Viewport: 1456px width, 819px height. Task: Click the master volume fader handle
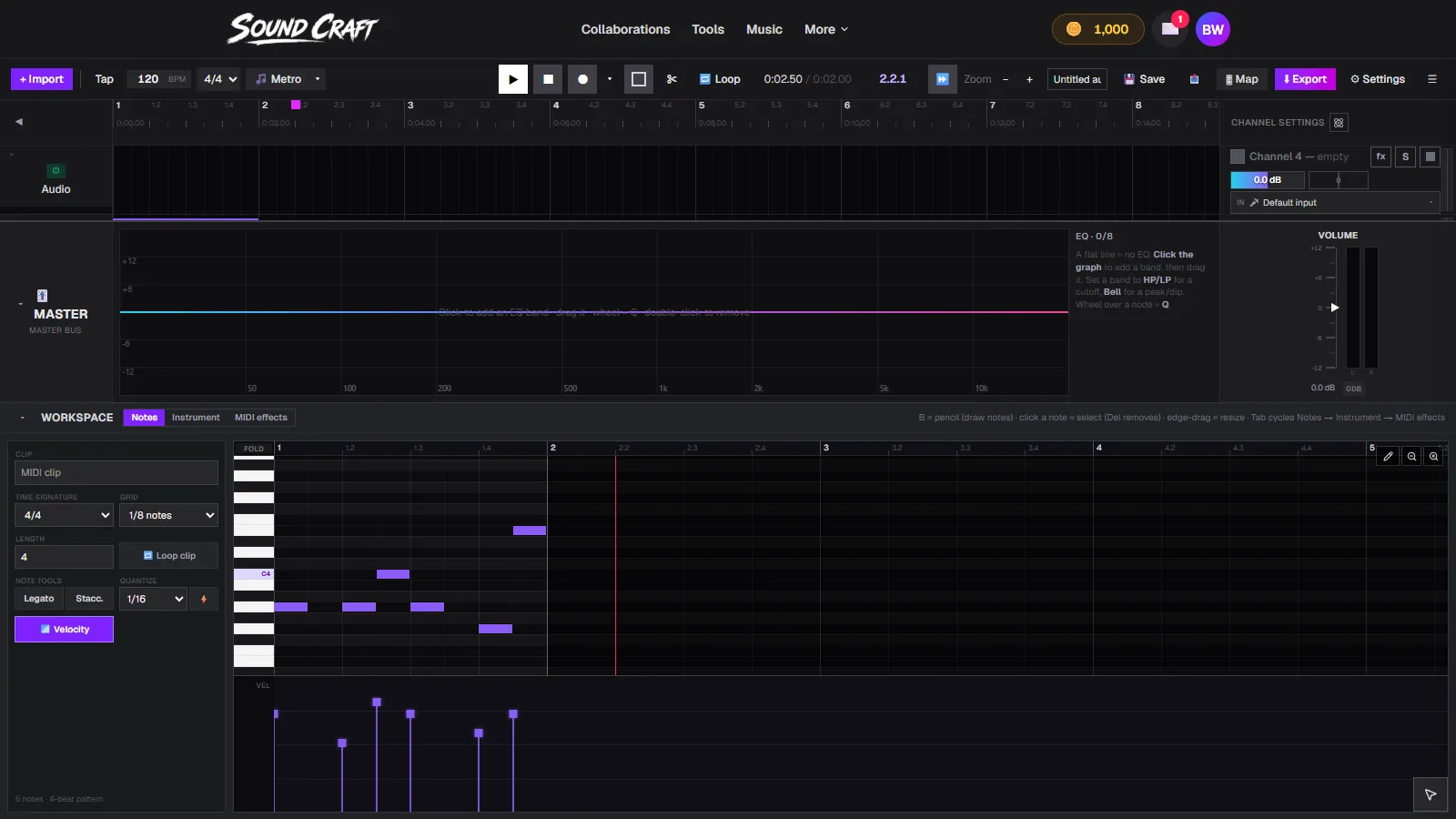coord(1335,308)
